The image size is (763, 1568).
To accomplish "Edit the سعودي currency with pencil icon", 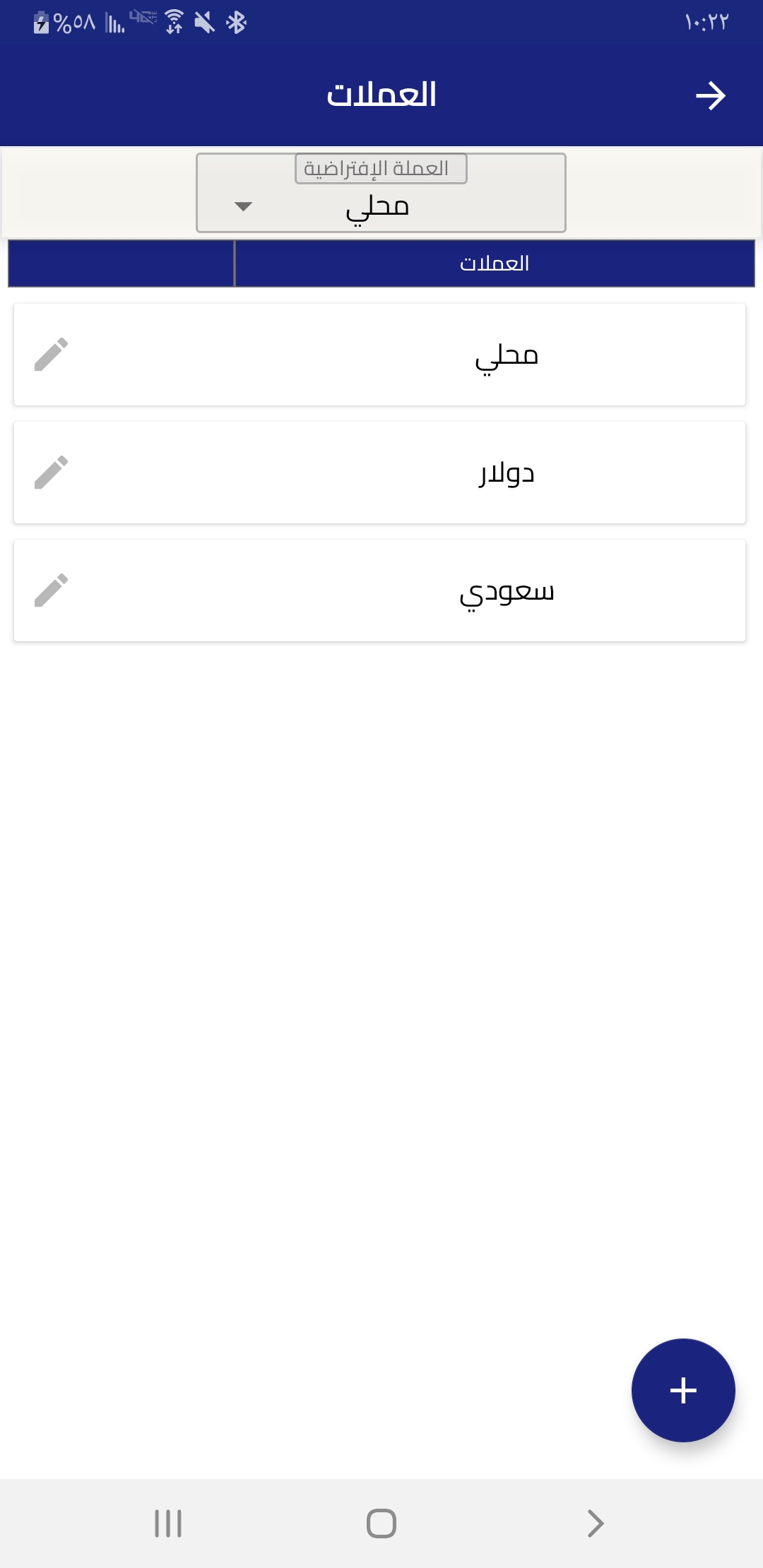I will pos(52,590).
